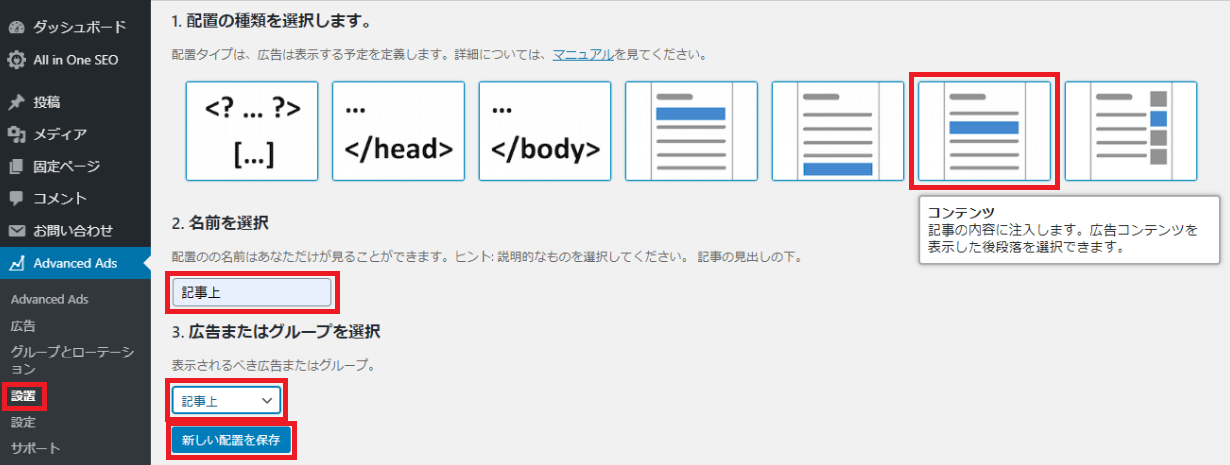Open the ad or group dropdown showing 記事上
This screenshot has width=1230, height=465.
coord(226,401)
